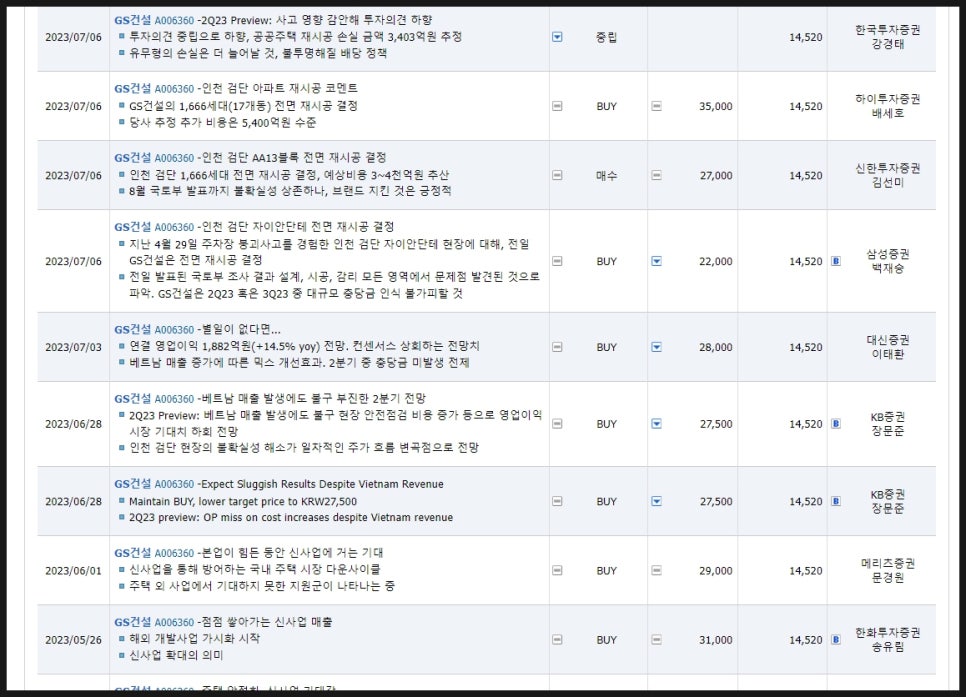Click target price down-arrow icon beside 22,000
Viewport: 966px width, 697px height.
[657, 261]
